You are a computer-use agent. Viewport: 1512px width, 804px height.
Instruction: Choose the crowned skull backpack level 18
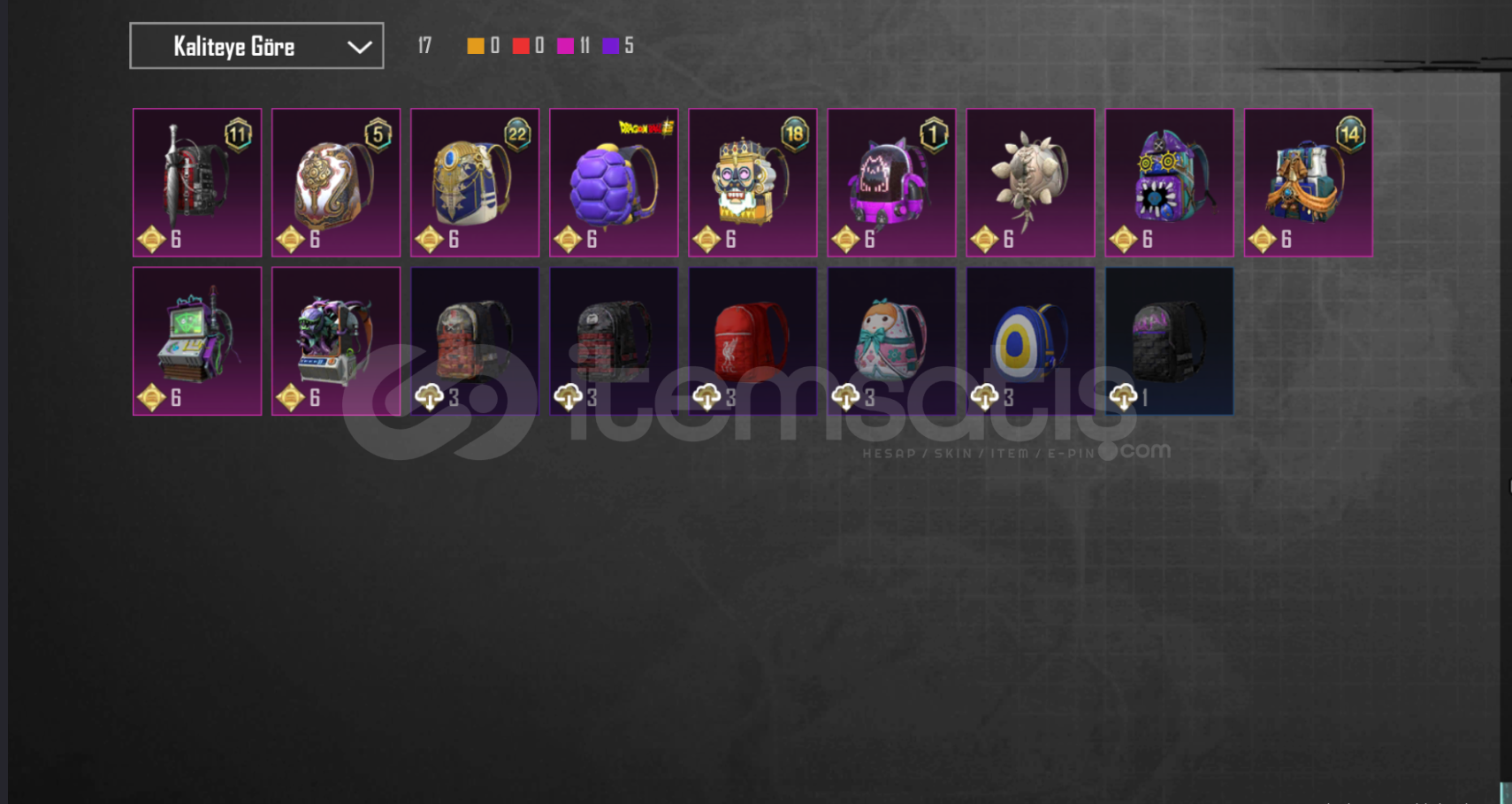[x=752, y=183]
